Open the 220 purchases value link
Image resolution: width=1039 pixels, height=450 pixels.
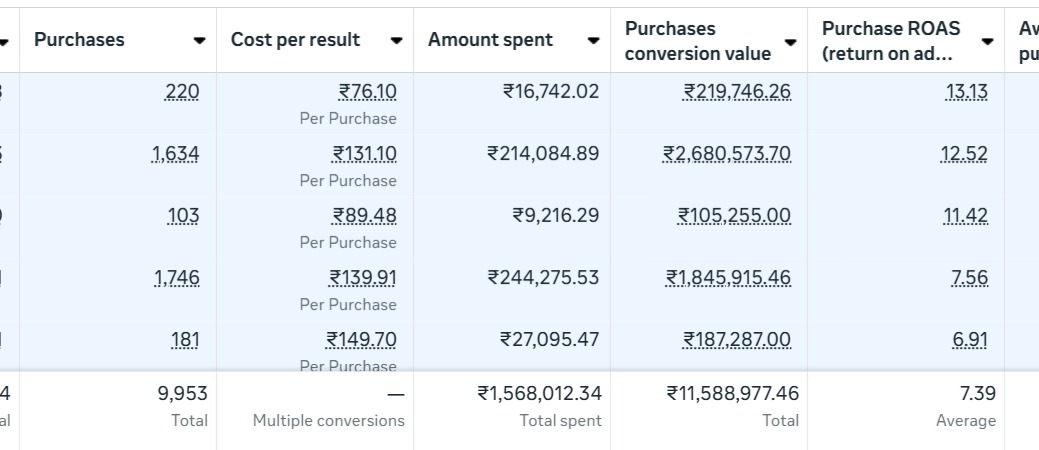point(182,92)
